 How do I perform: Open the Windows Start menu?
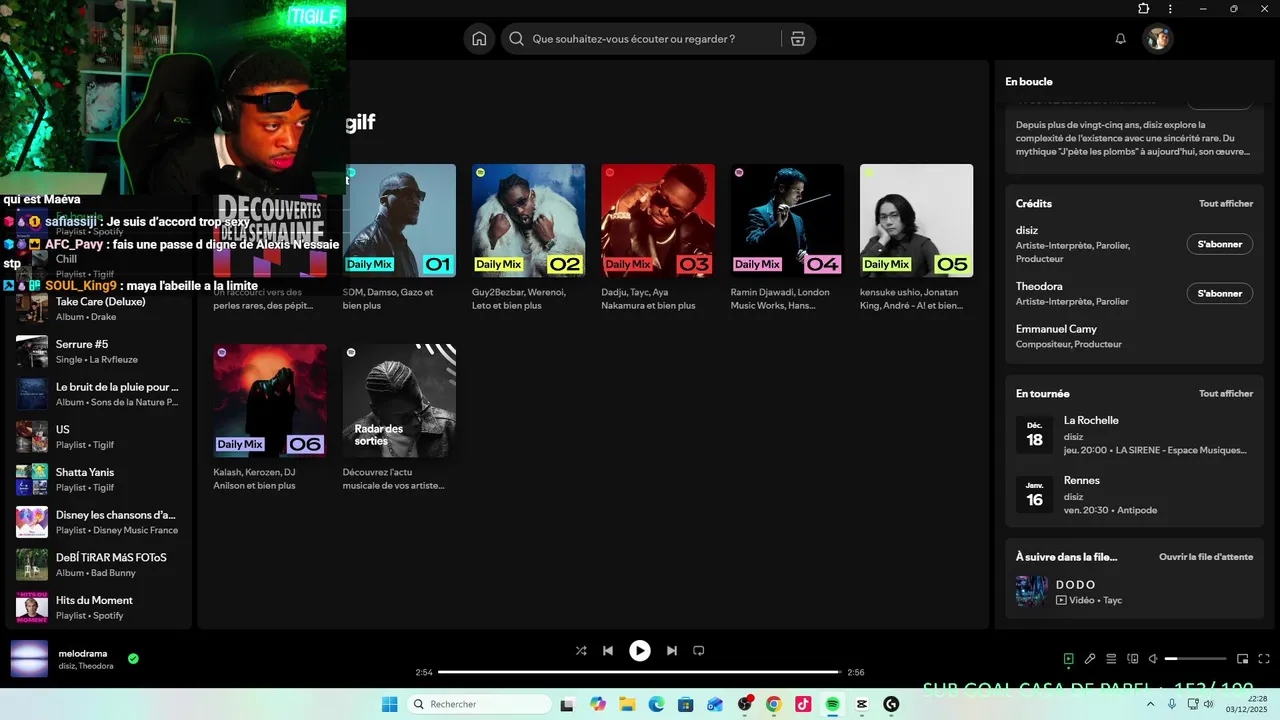(x=389, y=704)
